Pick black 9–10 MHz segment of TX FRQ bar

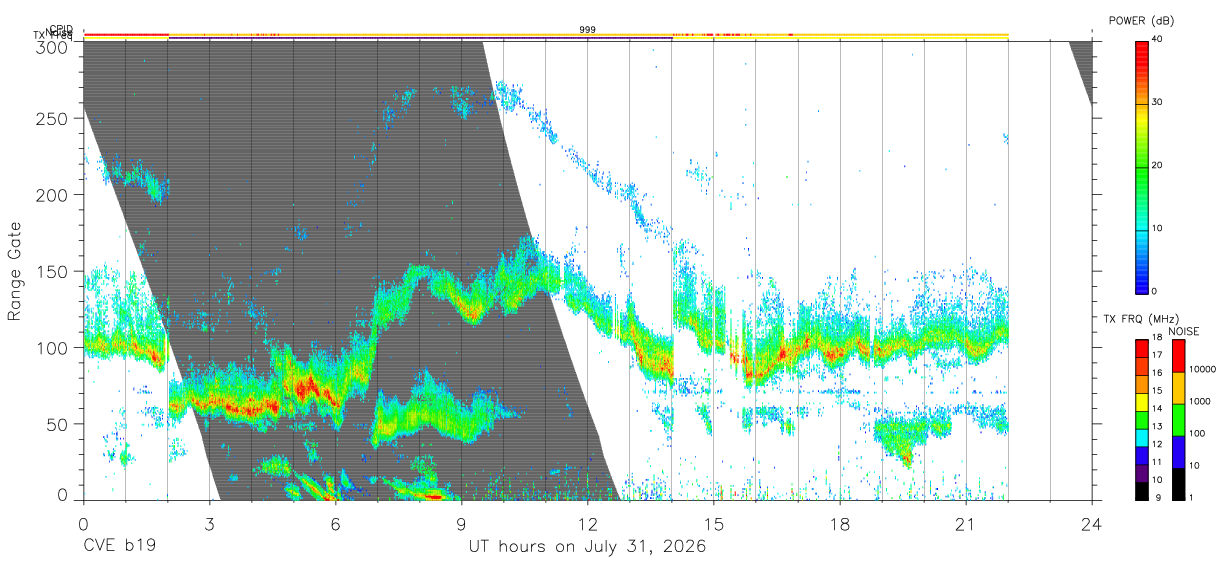tap(1142, 491)
